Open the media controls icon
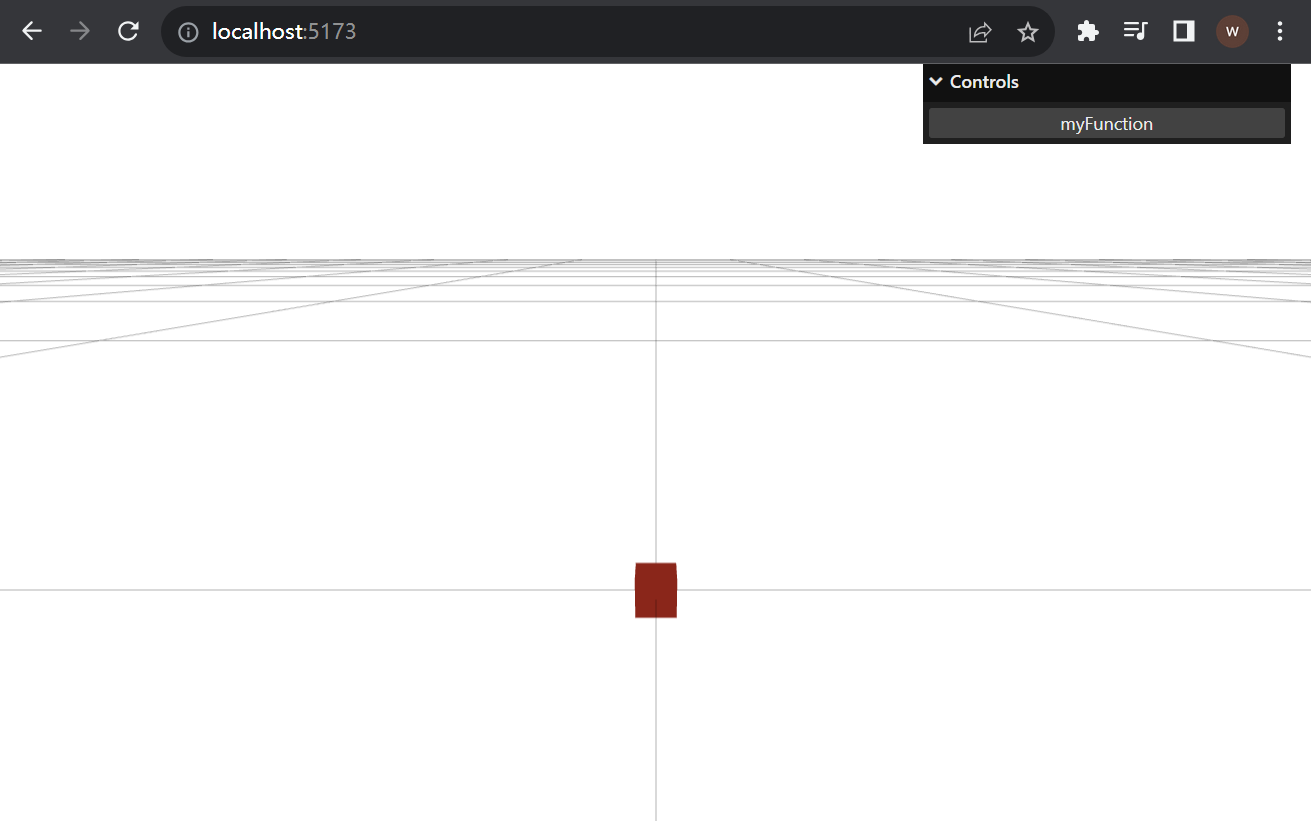The width and height of the screenshot is (1311, 821). click(x=1135, y=31)
